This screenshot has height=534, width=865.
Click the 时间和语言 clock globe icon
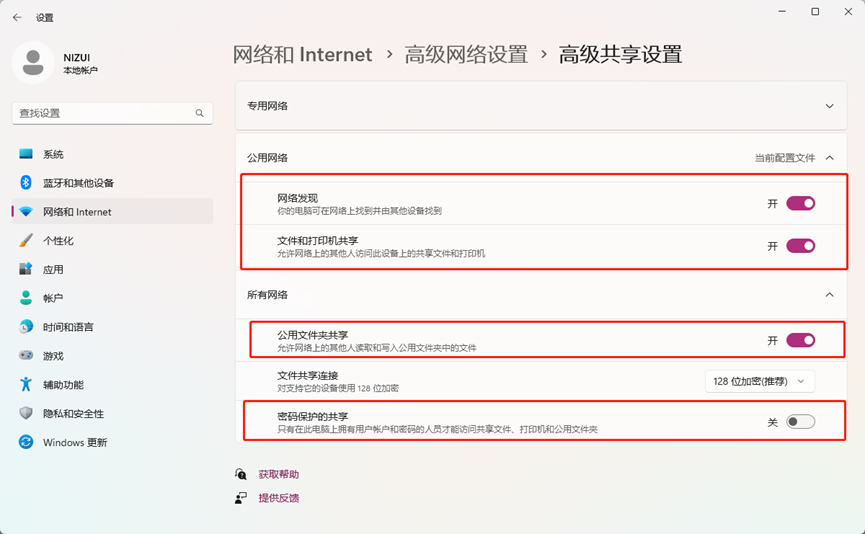26,327
